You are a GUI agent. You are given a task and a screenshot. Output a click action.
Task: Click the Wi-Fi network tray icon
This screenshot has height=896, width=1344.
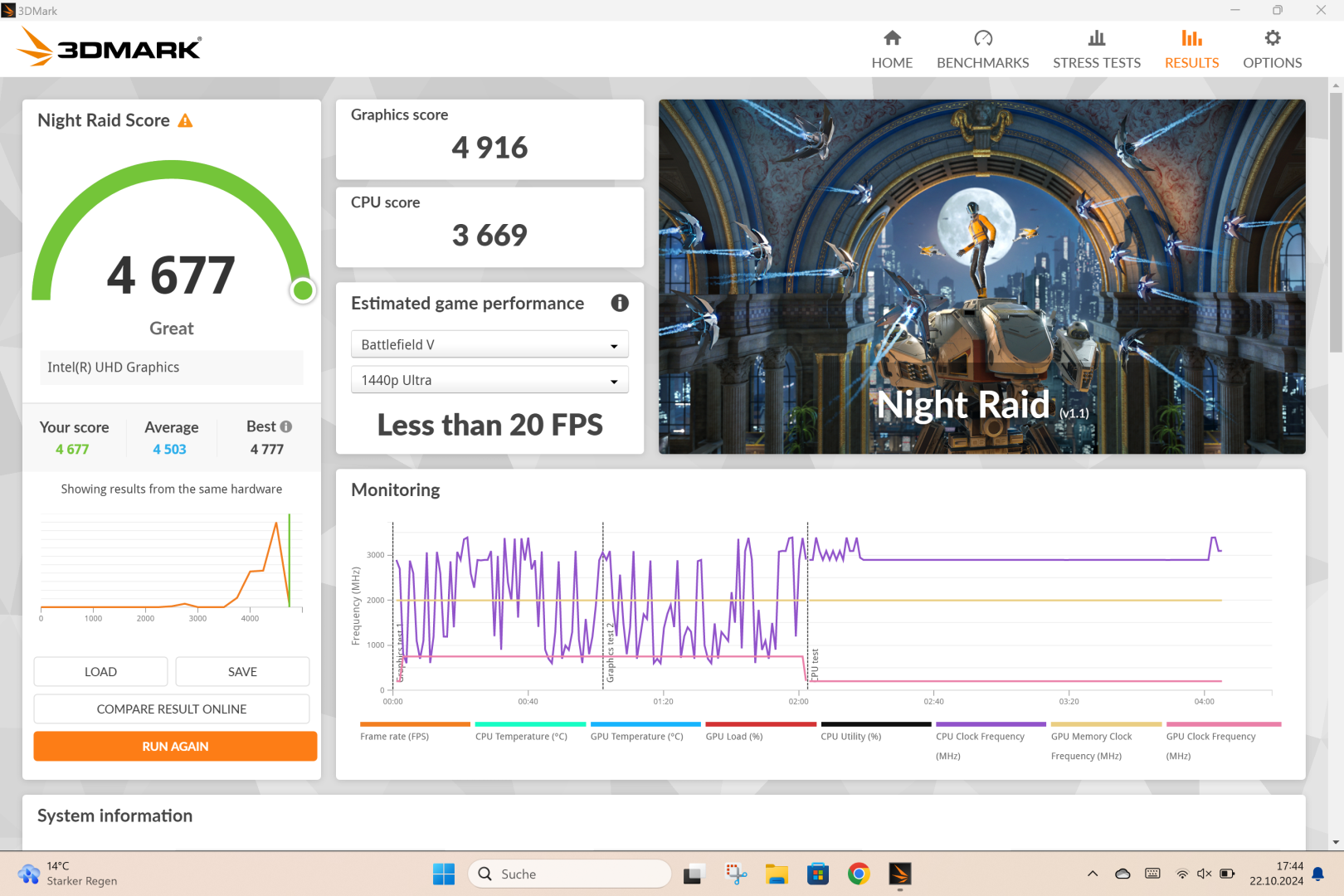(1182, 874)
